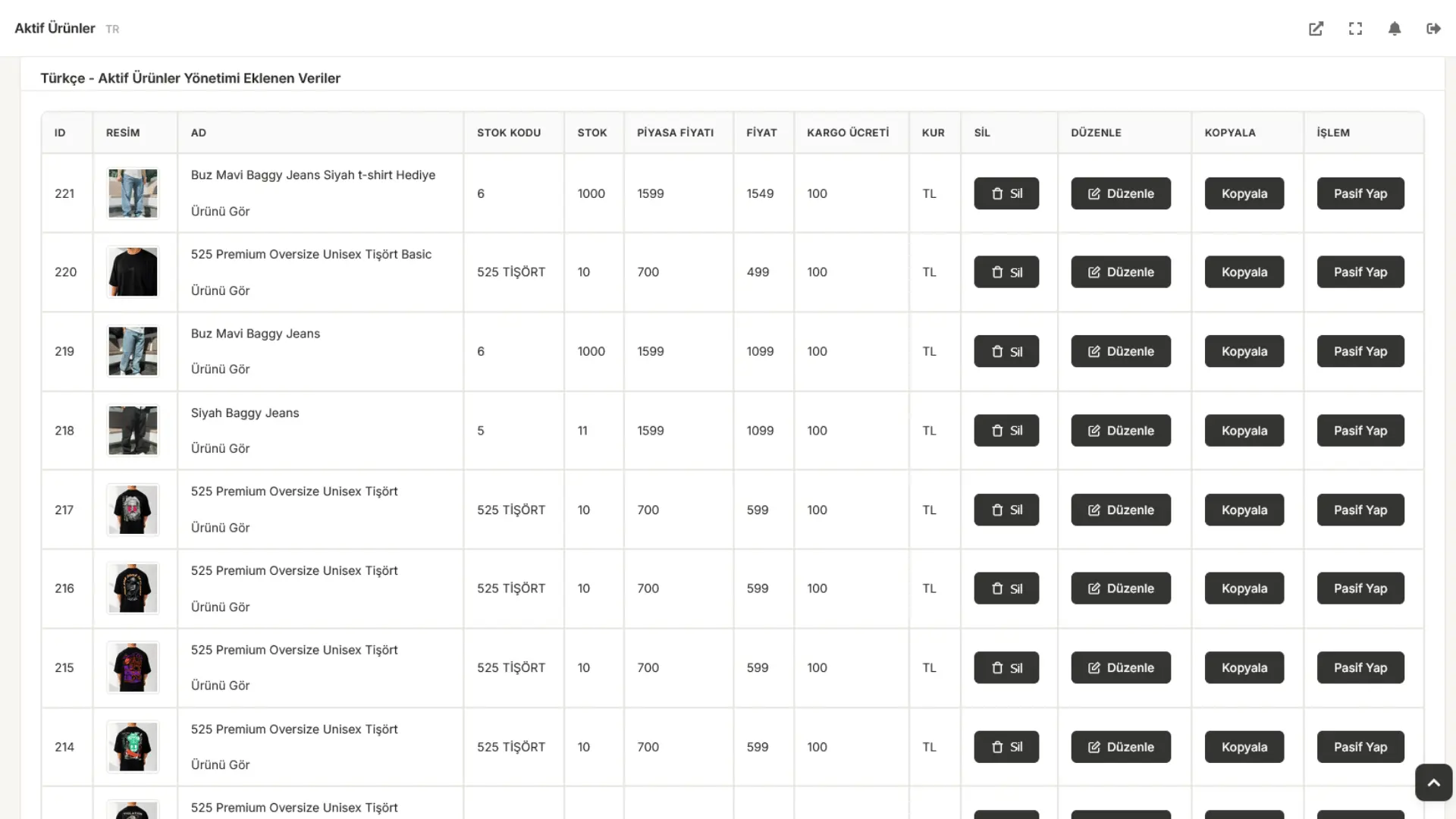The width and height of the screenshot is (1456, 819).
Task: Select '525 Premium Oversize Unisex Tişört Basic' name
Action: [311, 255]
